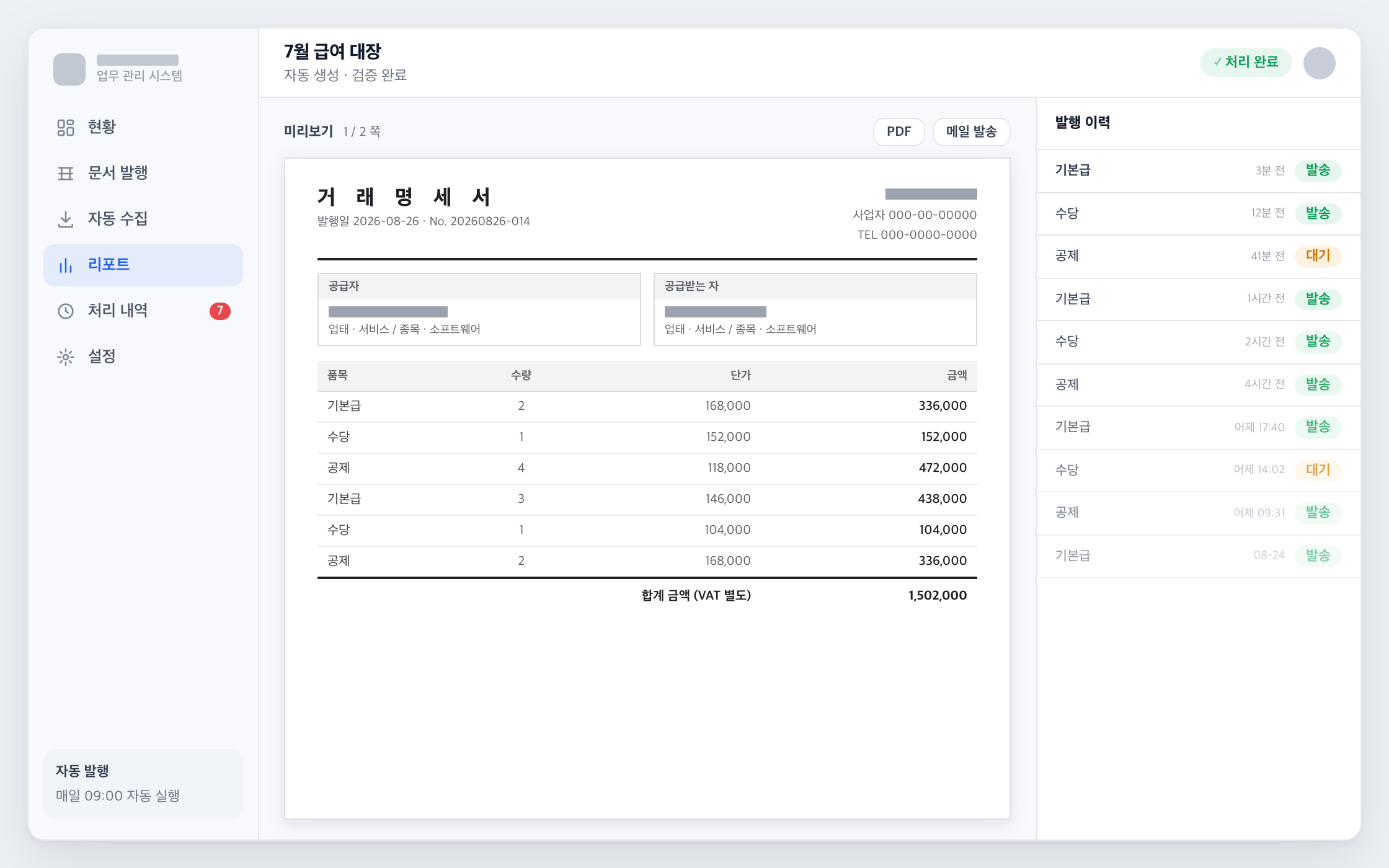1389x868 pixels.
Task: Click 대기 badge on 어제 14:02 row
Action: (x=1318, y=470)
